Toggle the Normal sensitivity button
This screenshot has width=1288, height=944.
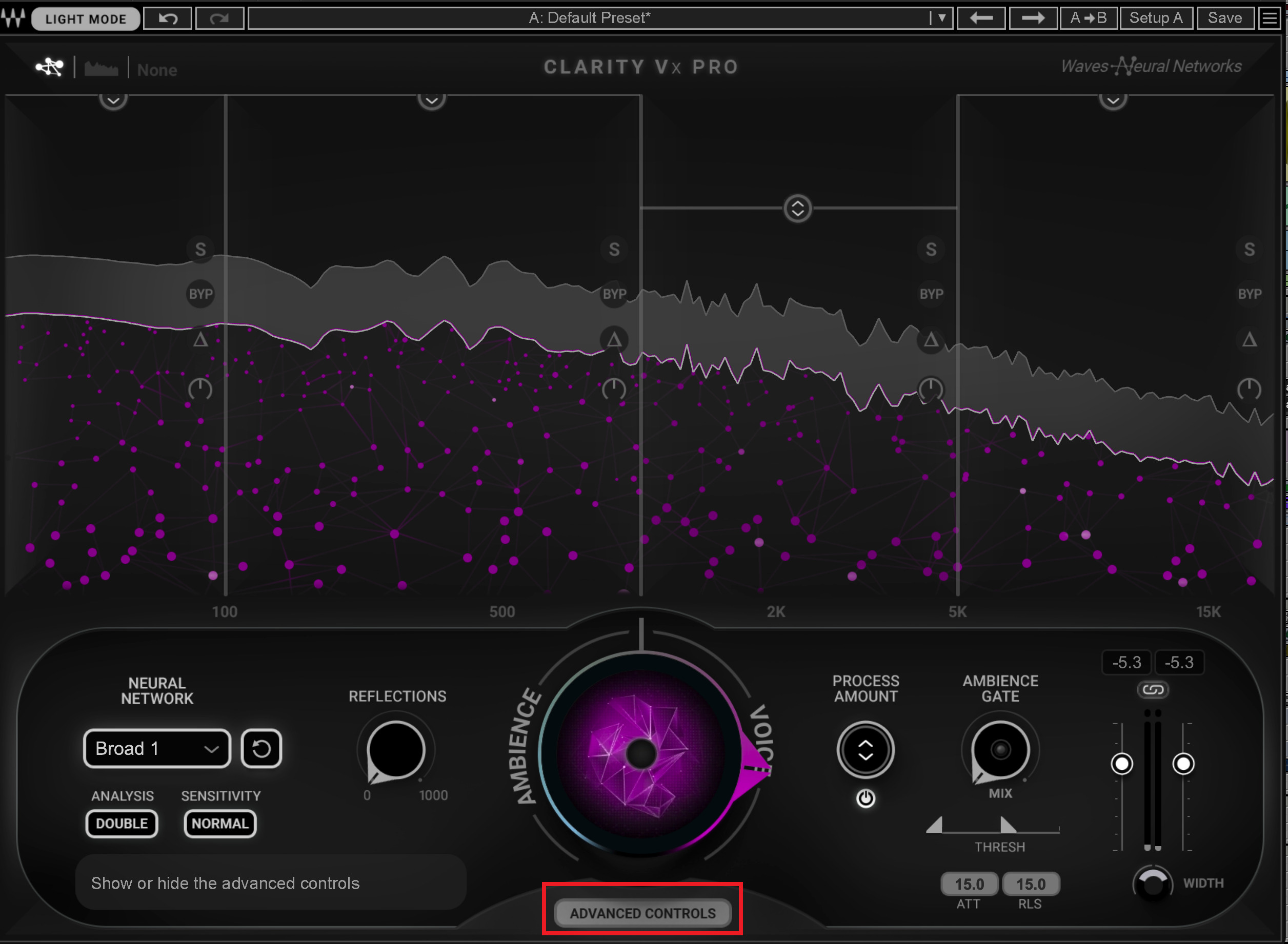tap(220, 824)
